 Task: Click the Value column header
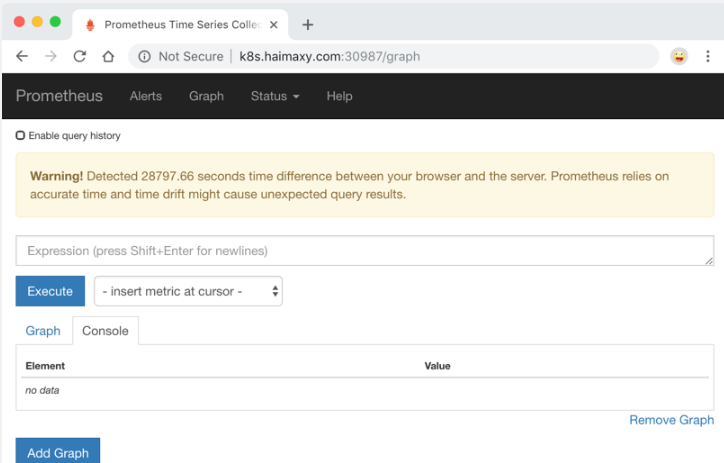[437, 366]
